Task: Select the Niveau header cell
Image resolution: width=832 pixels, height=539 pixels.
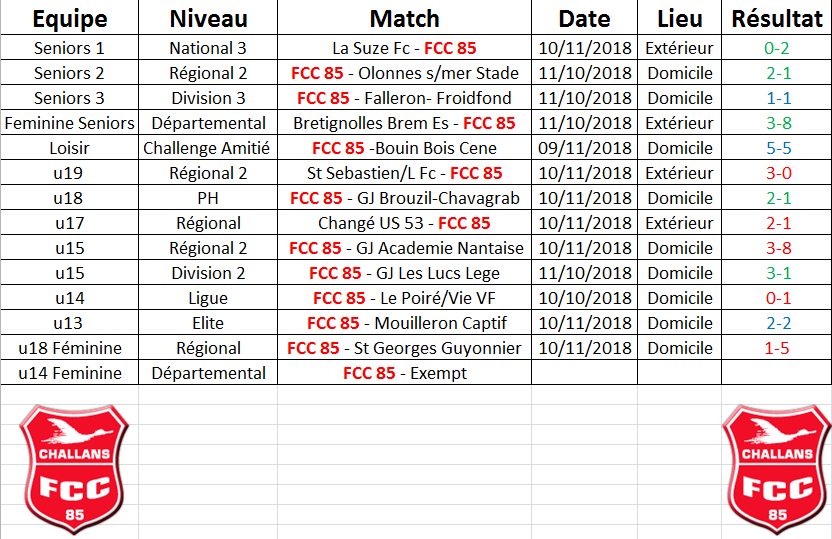Action: (208, 18)
